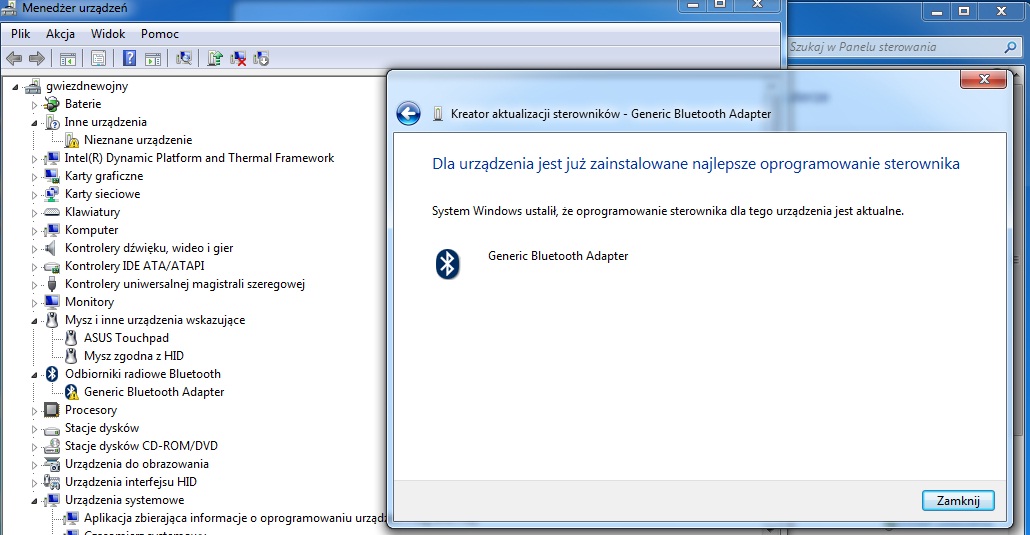Click the ASUS Touchpad mouse icon
The width and height of the screenshot is (1030, 535).
pyautogui.click(x=71, y=338)
